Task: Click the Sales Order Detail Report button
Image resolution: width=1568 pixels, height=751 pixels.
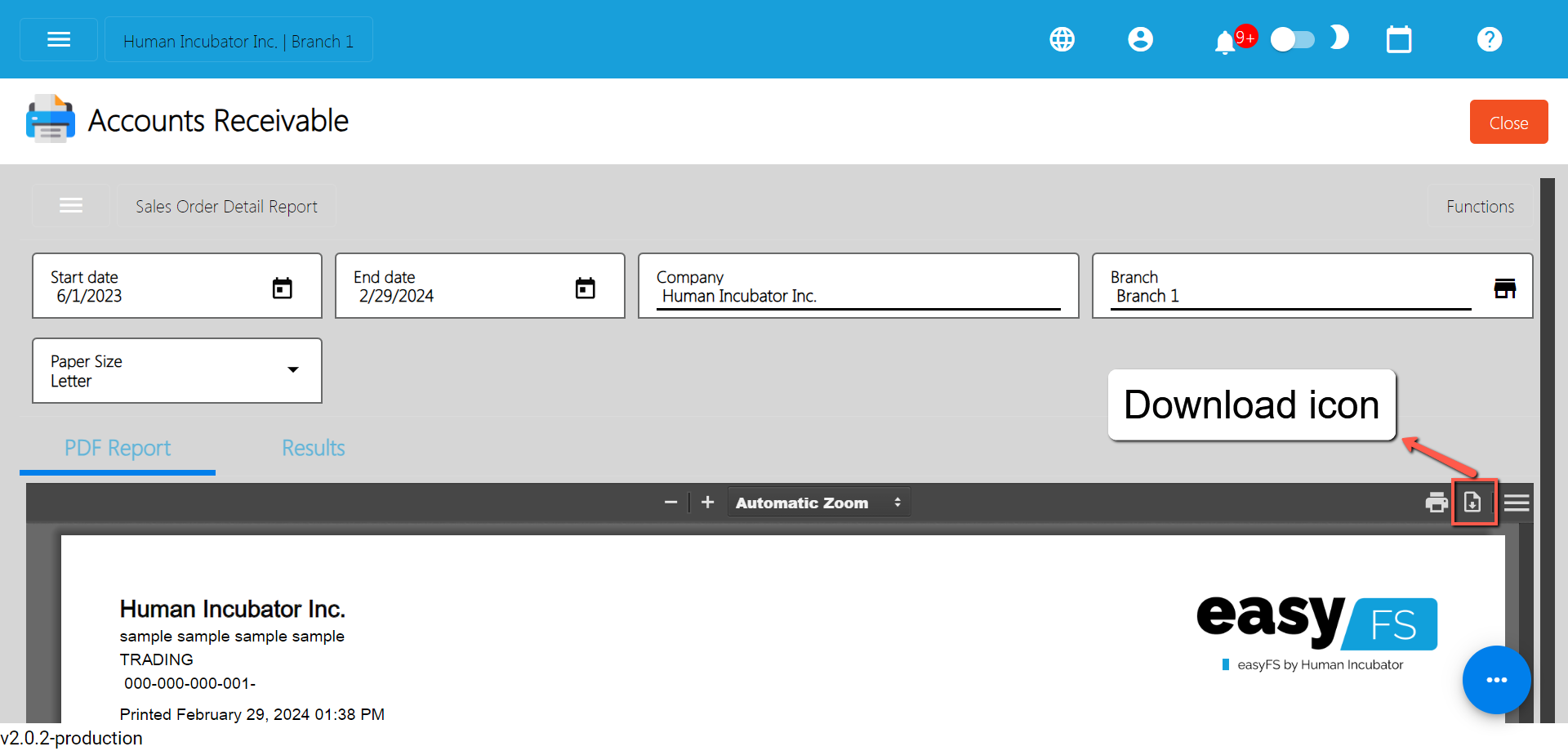Action: (226, 206)
